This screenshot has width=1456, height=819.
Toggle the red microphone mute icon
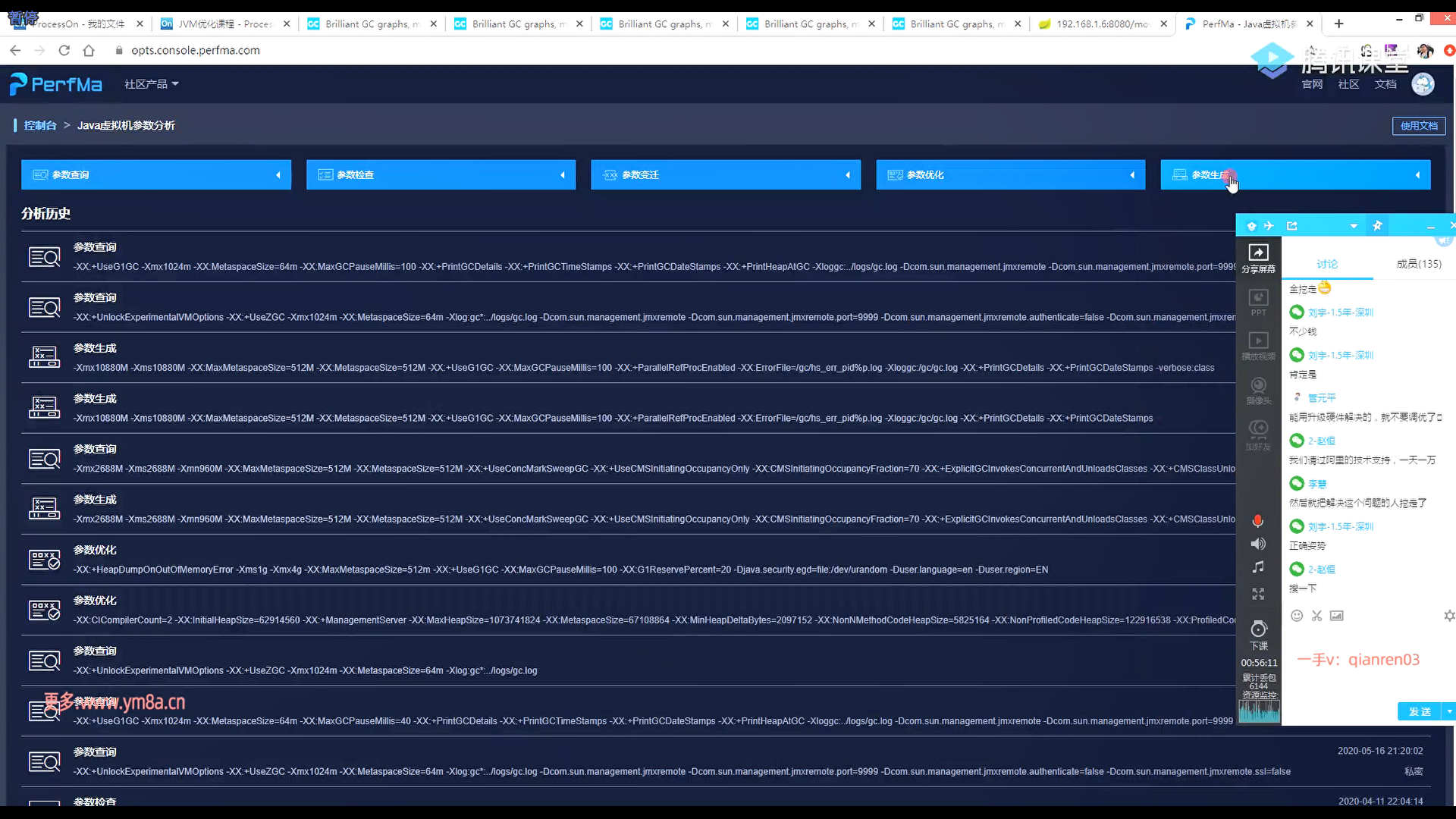(x=1257, y=521)
